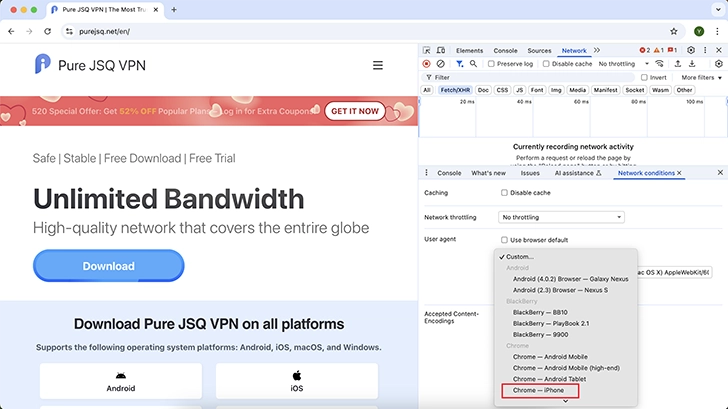Click the browser back arrow
The image size is (728, 409).
pyautogui.click(x=11, y=32)
